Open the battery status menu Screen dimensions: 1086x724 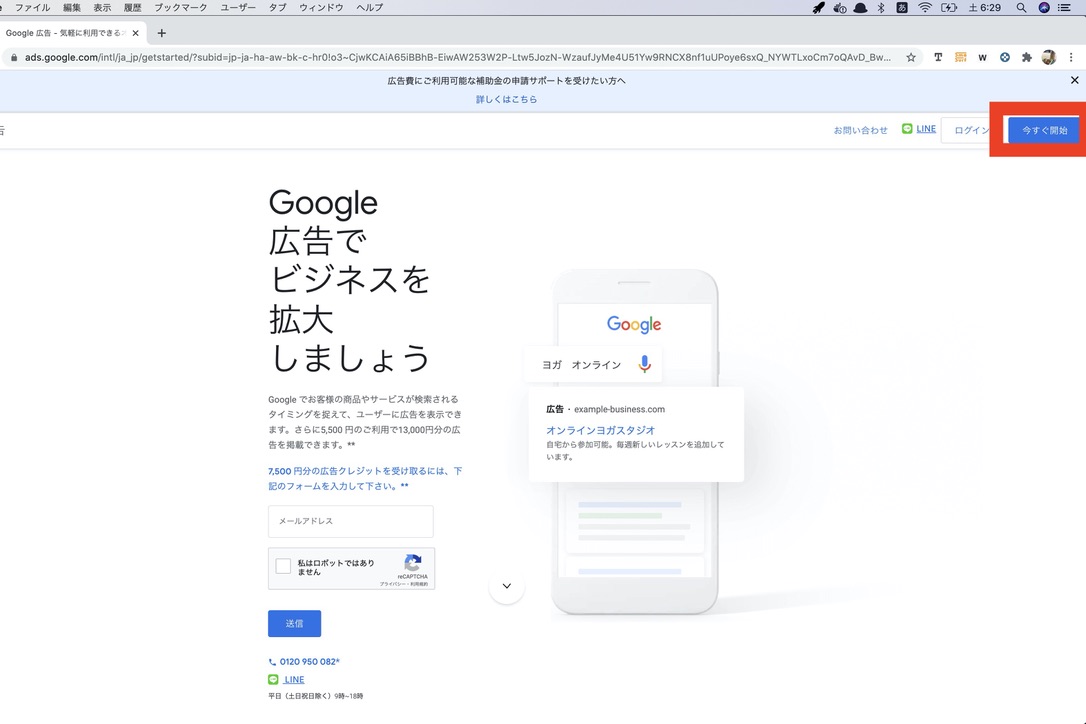pyautogui.click(x=949, y=8)
